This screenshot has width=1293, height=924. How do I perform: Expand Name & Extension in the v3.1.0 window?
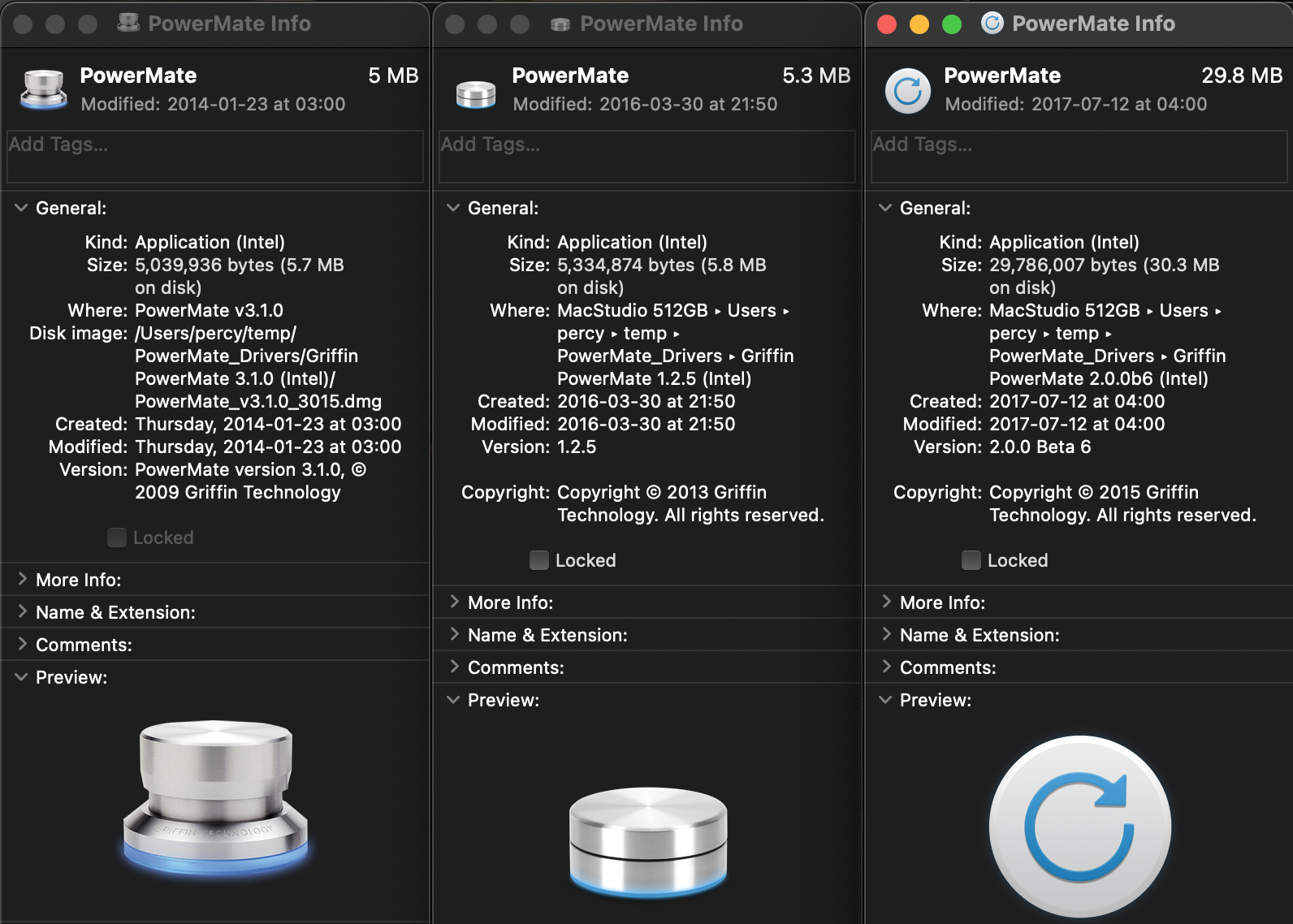pos(22,612)
